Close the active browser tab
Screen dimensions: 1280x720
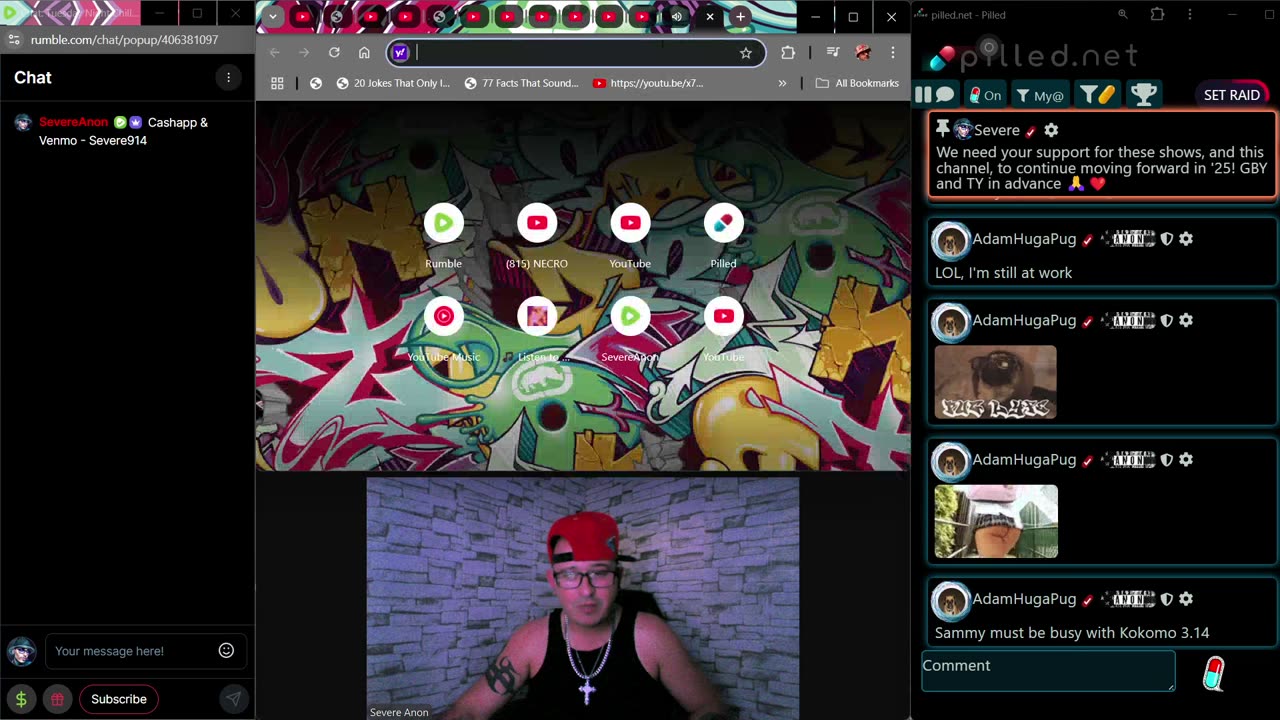(x=710, y=16)
